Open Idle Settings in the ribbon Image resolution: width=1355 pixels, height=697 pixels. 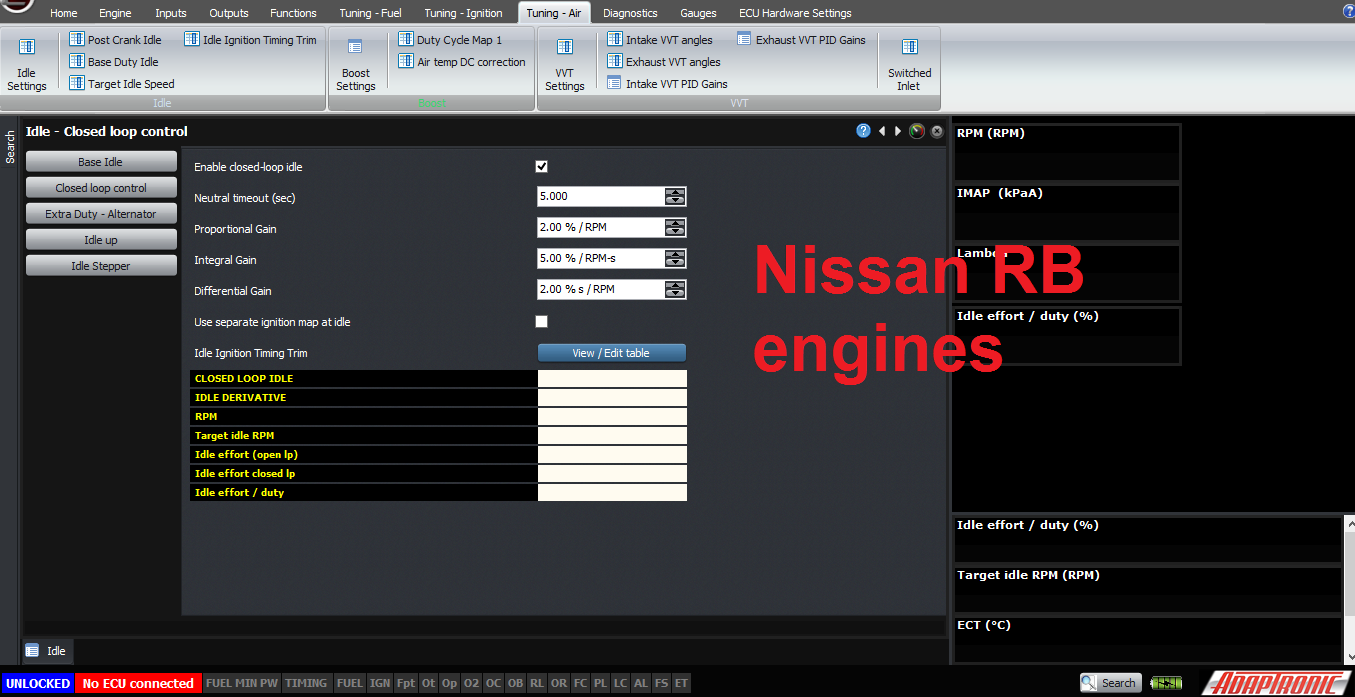(27, 64)
